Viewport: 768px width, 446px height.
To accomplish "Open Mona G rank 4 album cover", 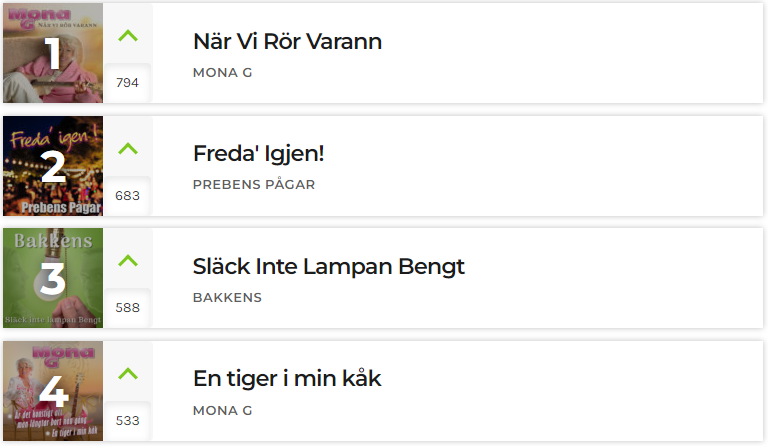I will click(53, 391).
